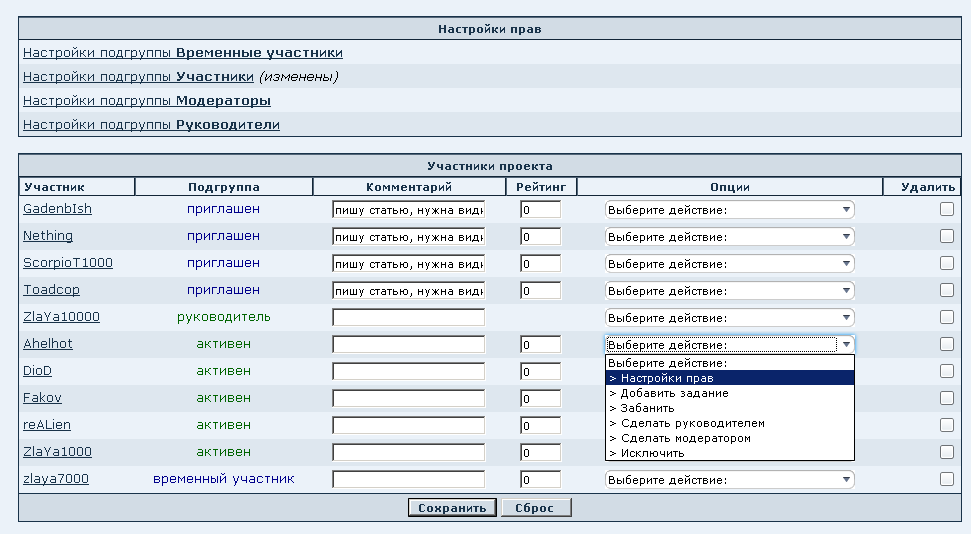Open zlaya7000 user profile link
Screen dimensions: 971x534
click(56, 479)
